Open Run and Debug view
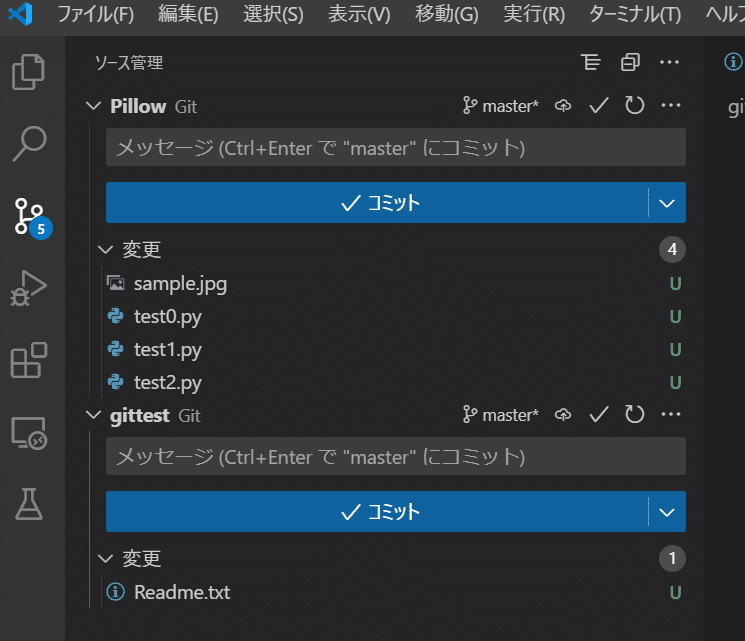The width and height of the screenshot is (745, 641). pos(29,288)
